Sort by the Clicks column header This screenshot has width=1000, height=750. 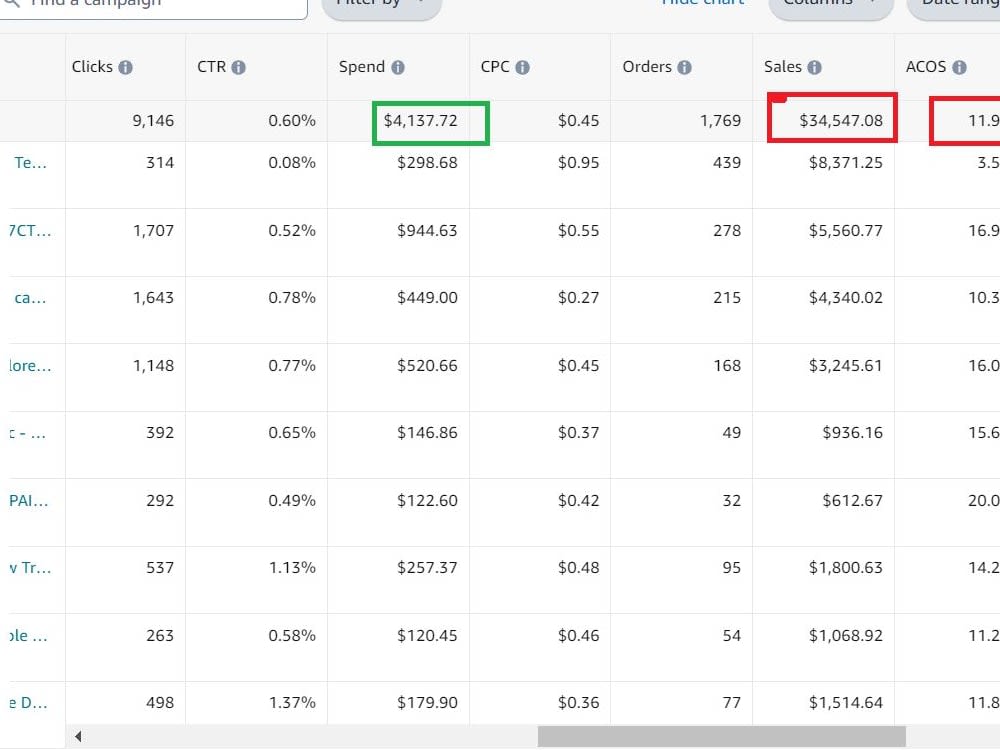coord(92,67)
